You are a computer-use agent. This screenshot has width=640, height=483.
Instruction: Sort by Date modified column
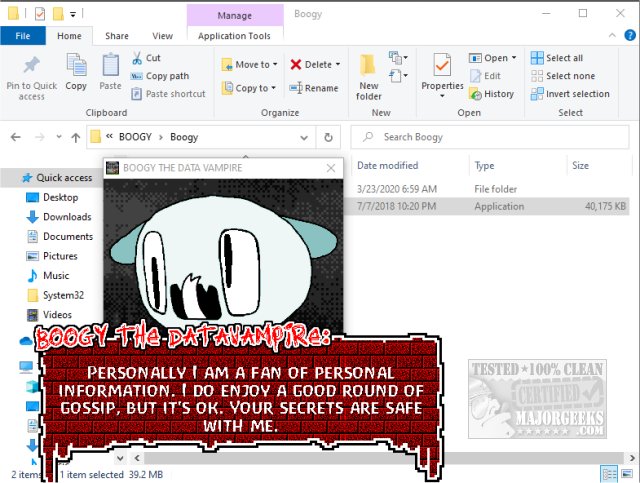[x=387, y=165]
